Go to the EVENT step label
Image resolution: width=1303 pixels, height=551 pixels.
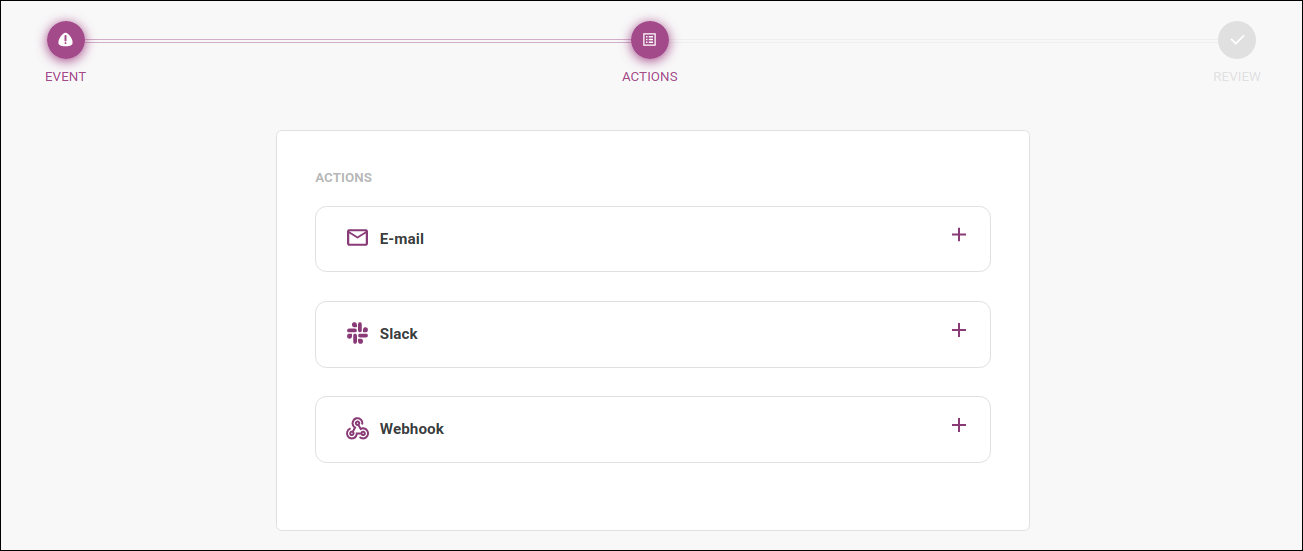tap(66, 77)
